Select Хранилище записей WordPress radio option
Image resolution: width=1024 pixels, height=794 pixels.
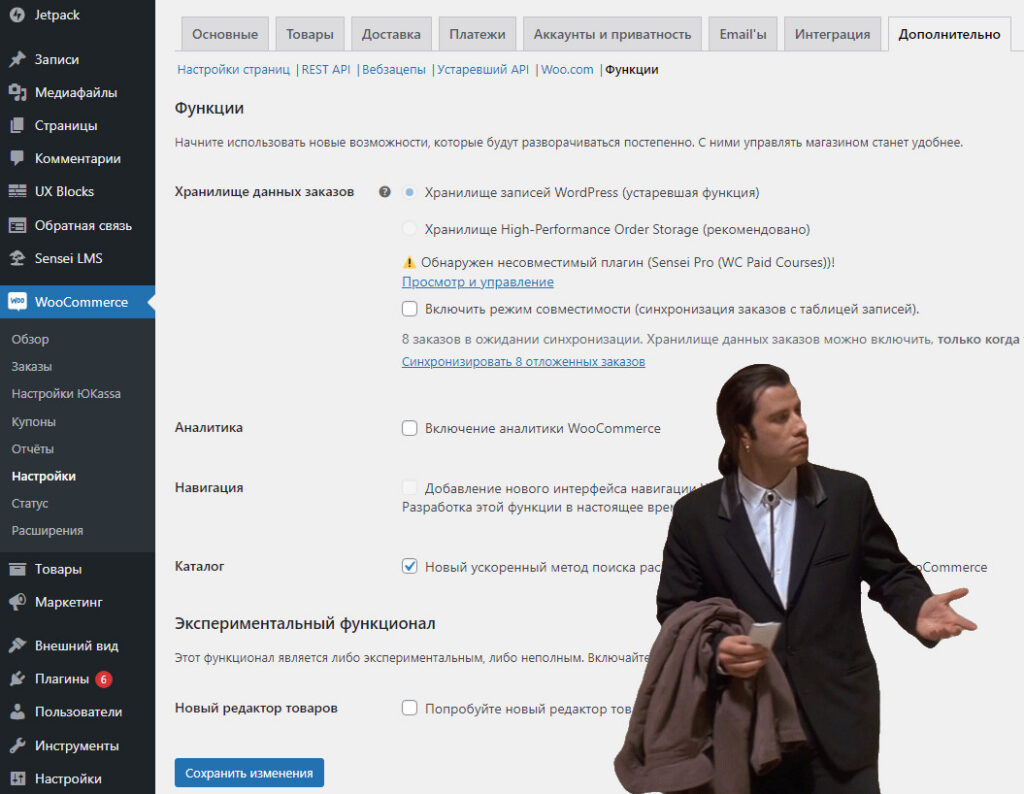pyautogui.click(x=409, y=192)
